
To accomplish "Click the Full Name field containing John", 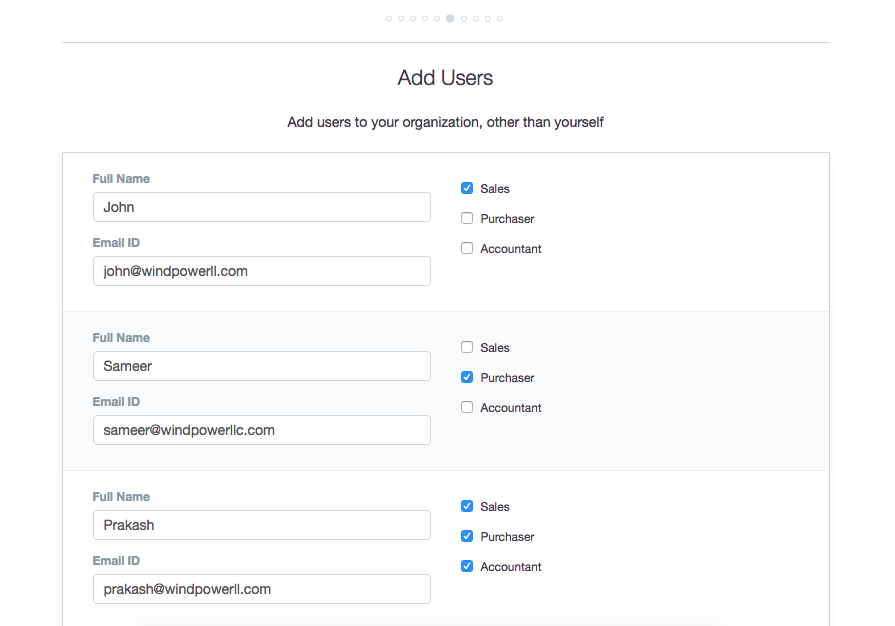I will click(261, 207).
